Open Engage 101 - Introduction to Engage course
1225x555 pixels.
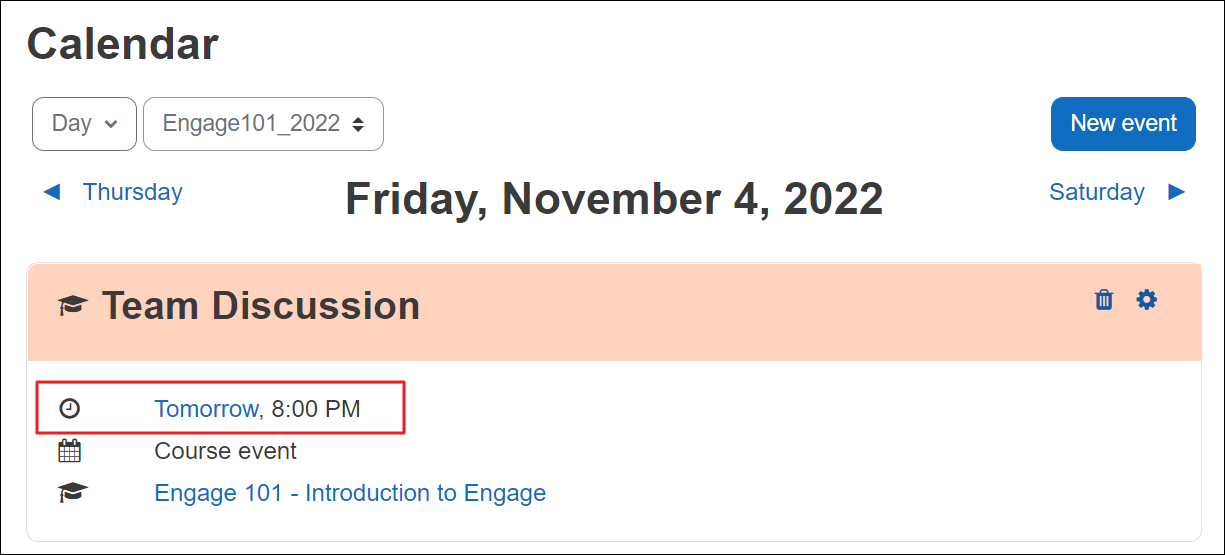point(350,493)
